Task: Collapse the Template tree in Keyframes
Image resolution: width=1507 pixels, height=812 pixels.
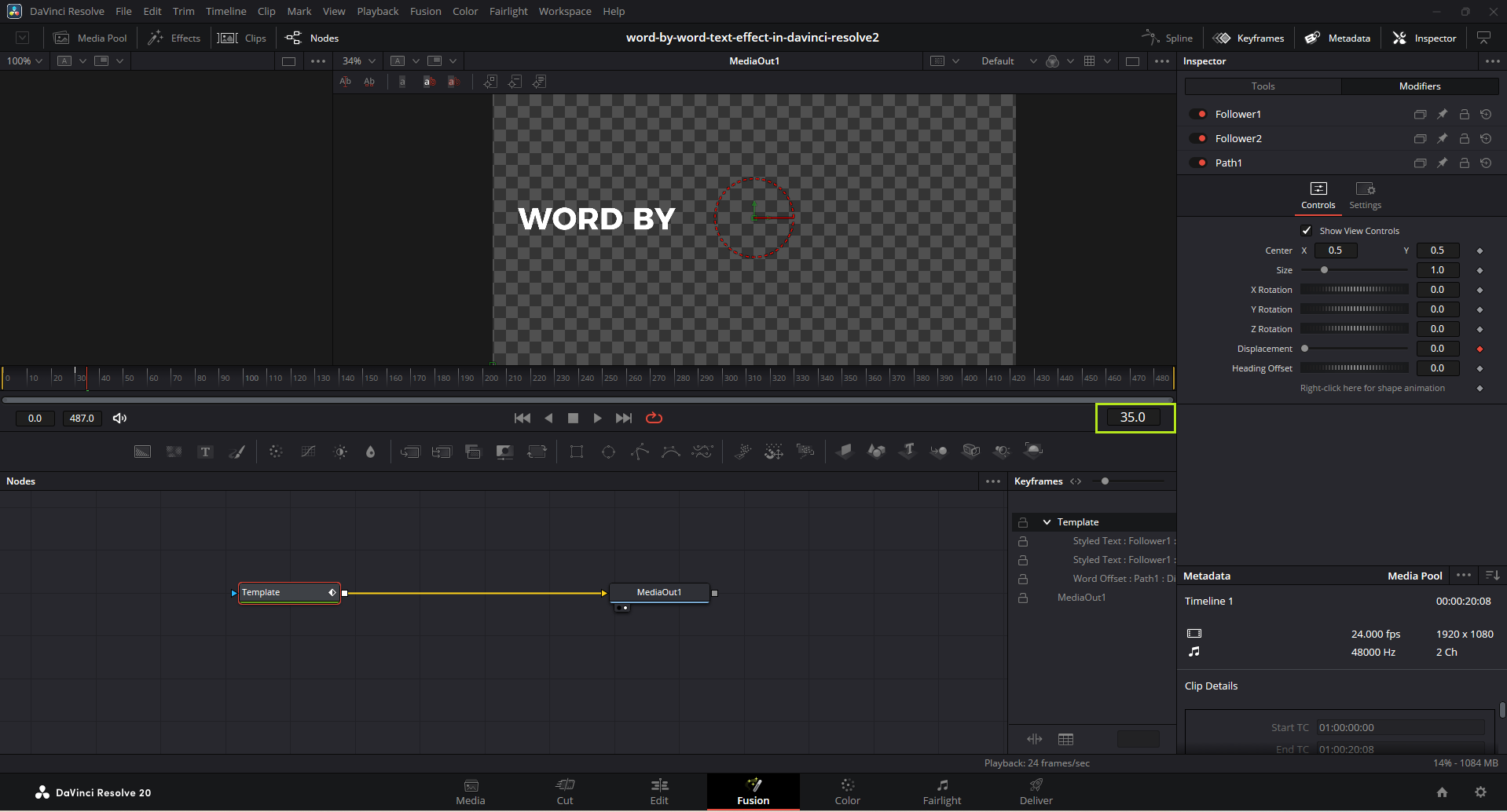Action: tap(1047, 522)
